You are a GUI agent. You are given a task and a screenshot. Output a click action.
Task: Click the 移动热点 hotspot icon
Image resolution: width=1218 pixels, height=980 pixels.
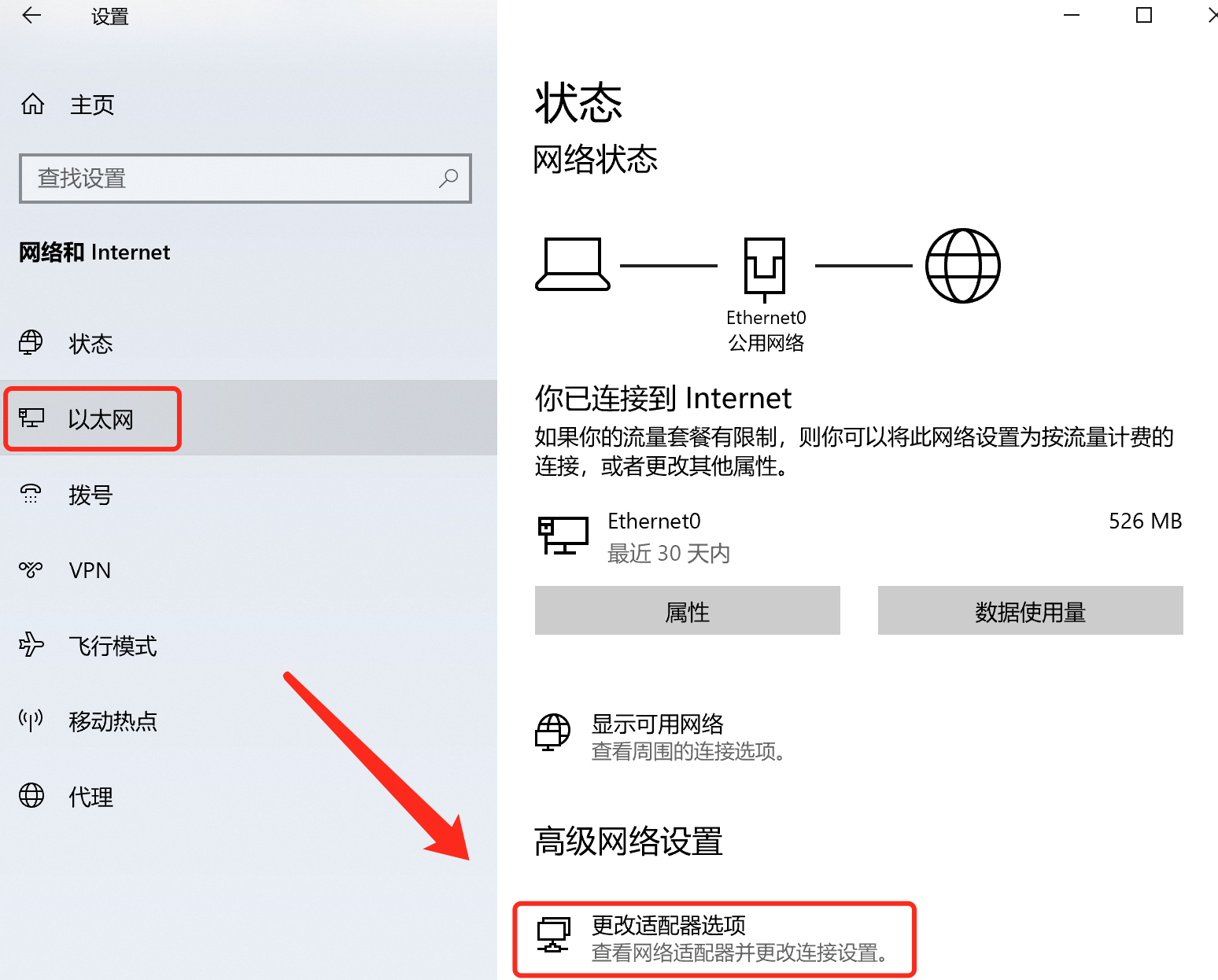[31, 720]
